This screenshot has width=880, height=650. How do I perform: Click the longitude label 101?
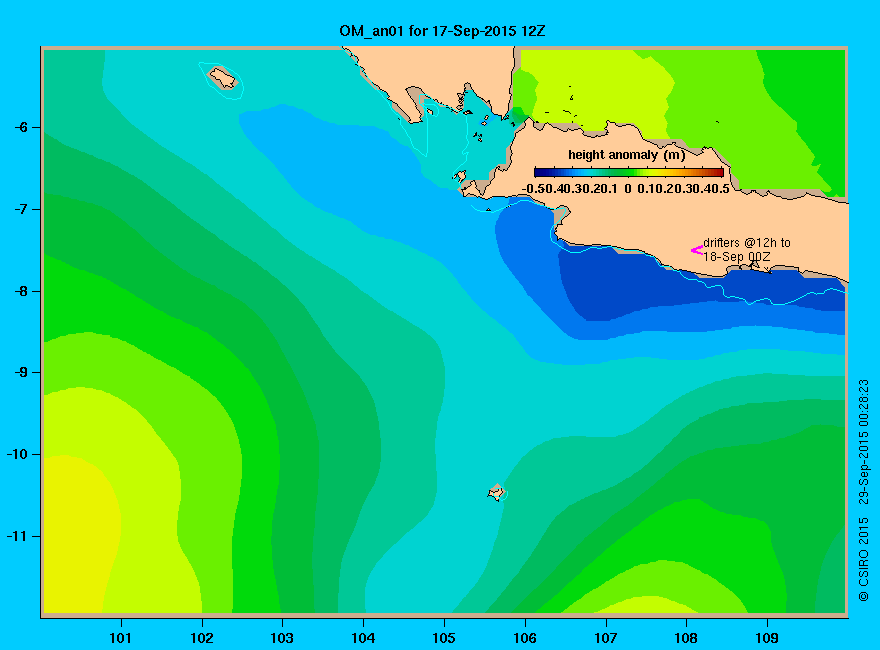click(121, 638)
